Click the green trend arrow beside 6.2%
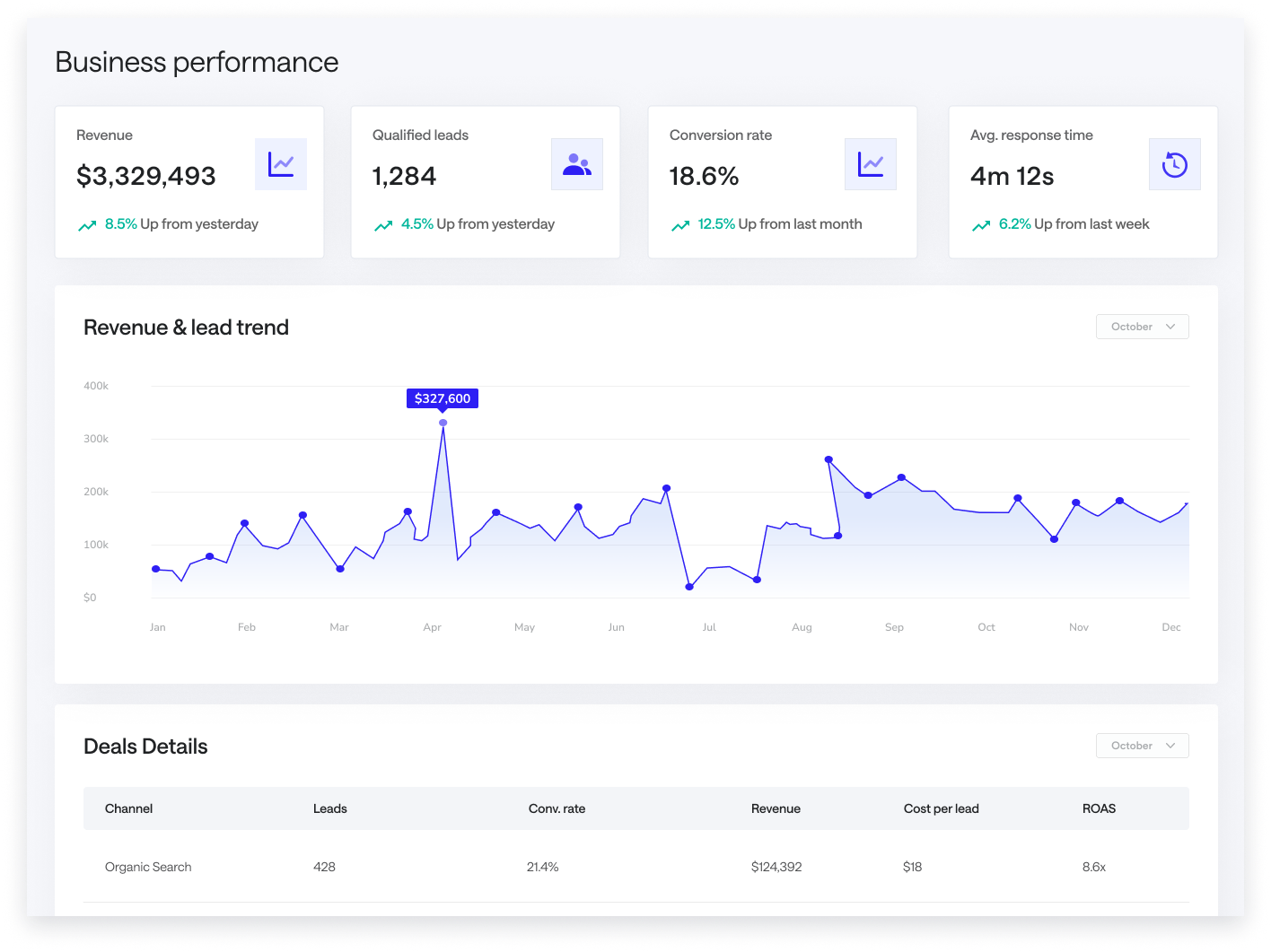The height and width of the screenshot is (952, 1271). click(981, 225)
